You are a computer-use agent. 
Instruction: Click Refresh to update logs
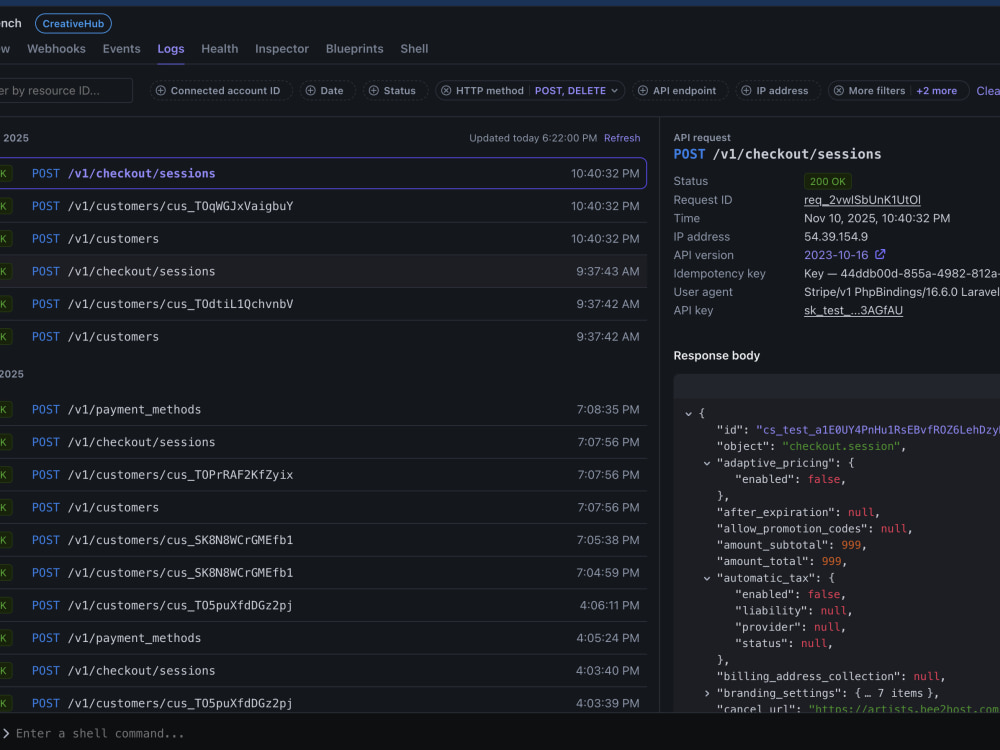[x=622, y=138]
